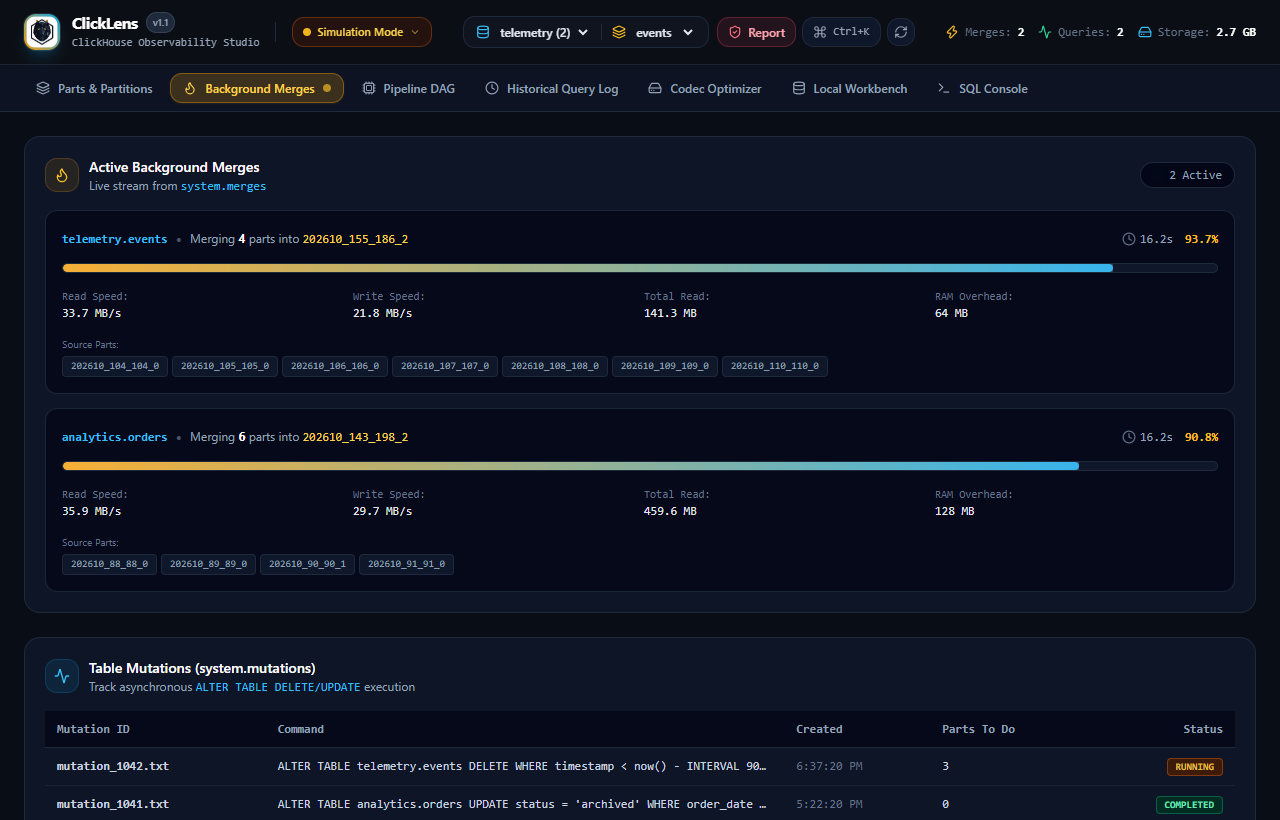Image resolution: width=1280 pixels, height=820 pixels.
Task: Click the Queries pulse icon in header
Action: [x=1045, y=32]
